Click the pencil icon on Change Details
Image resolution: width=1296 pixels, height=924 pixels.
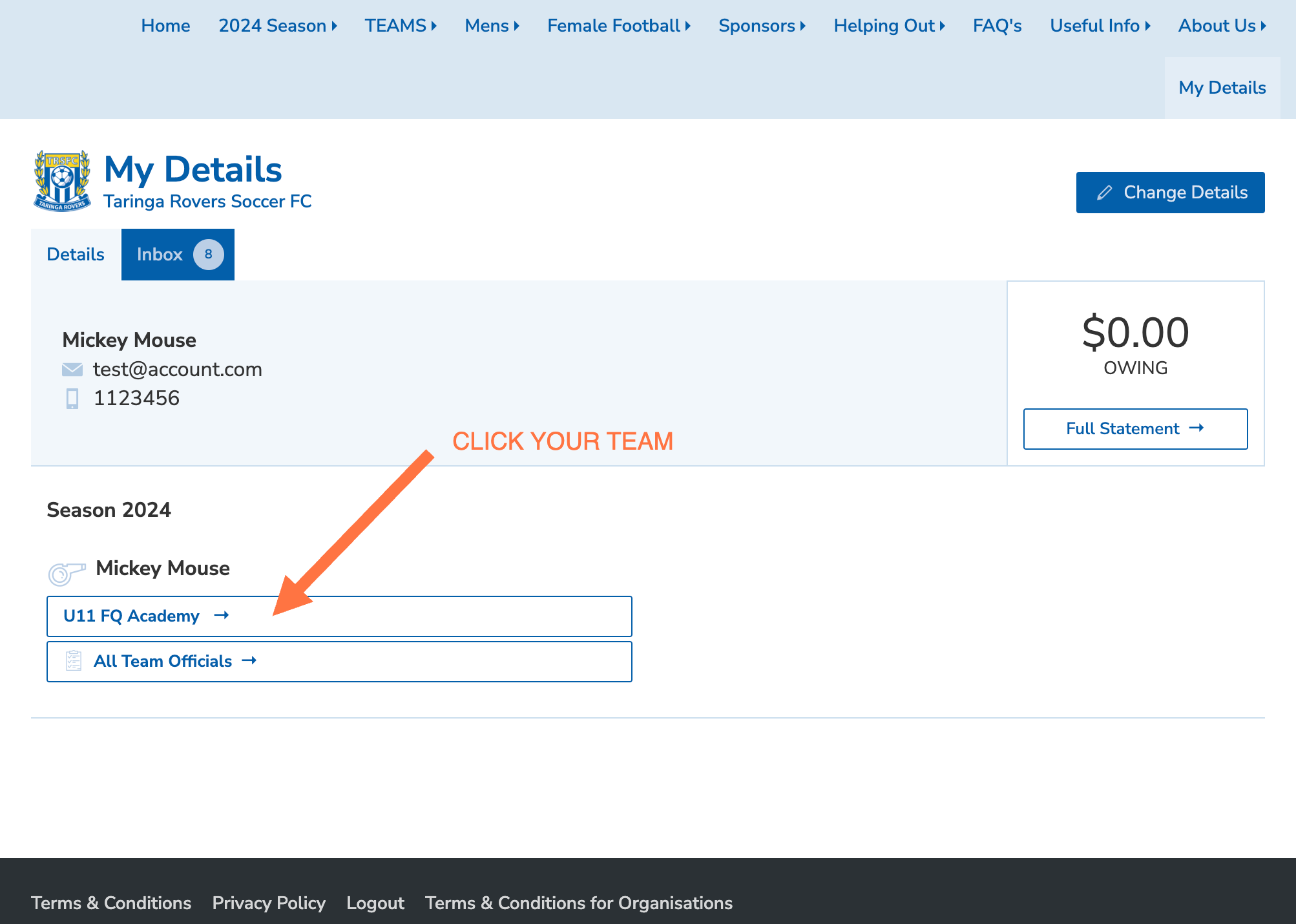click(x=1105, y=193)
